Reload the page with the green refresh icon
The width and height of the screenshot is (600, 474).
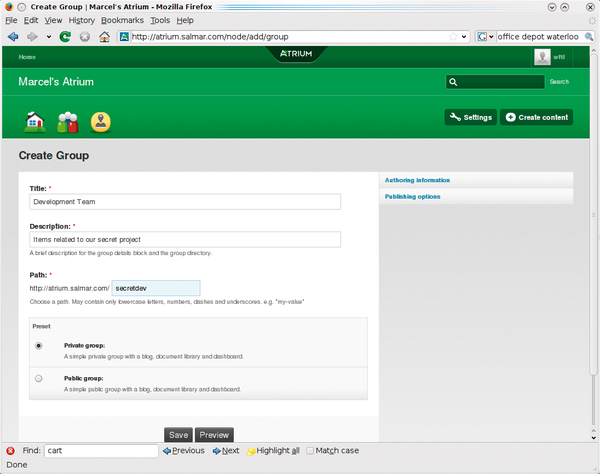65,37
